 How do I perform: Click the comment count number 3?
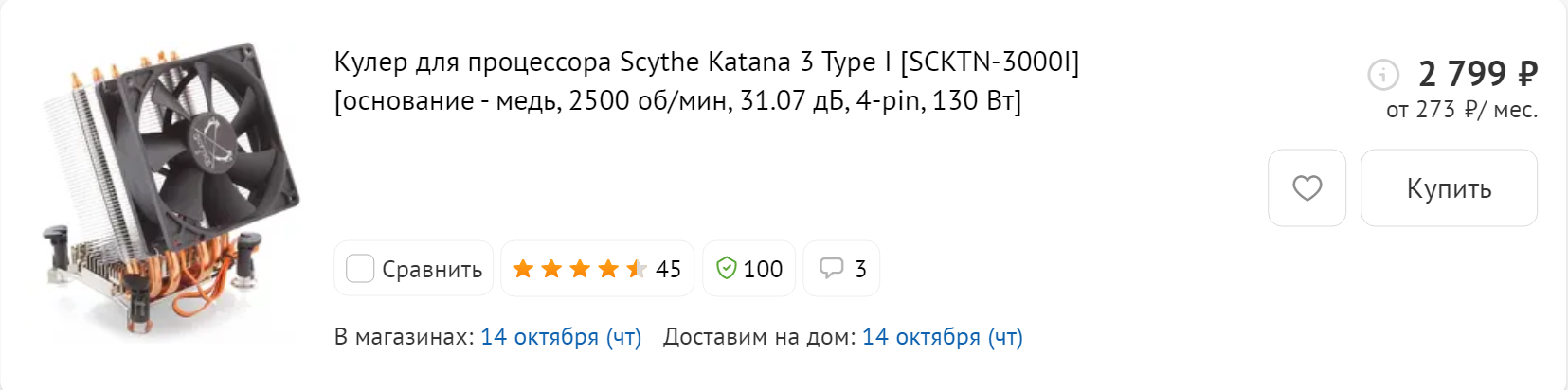coord(860,270)
